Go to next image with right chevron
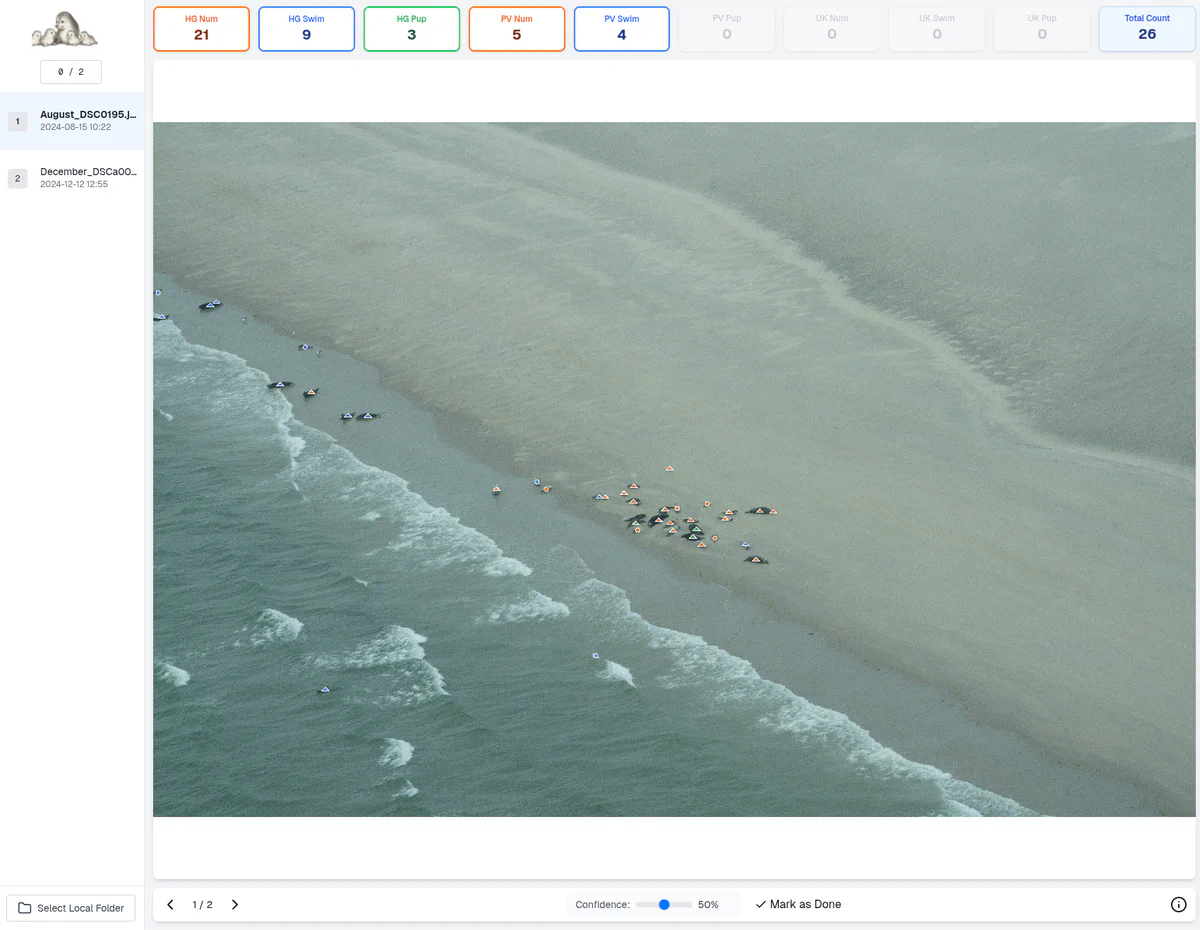Viewport: 1200px width, 930px height. click(235, 904)
